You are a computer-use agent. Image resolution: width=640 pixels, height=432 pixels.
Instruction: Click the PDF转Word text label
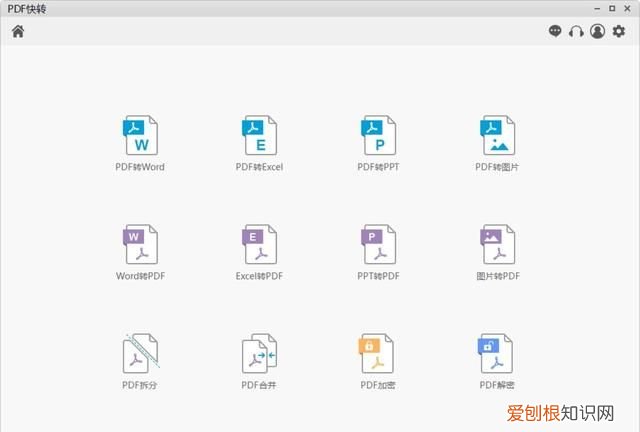tap(140, 167)
